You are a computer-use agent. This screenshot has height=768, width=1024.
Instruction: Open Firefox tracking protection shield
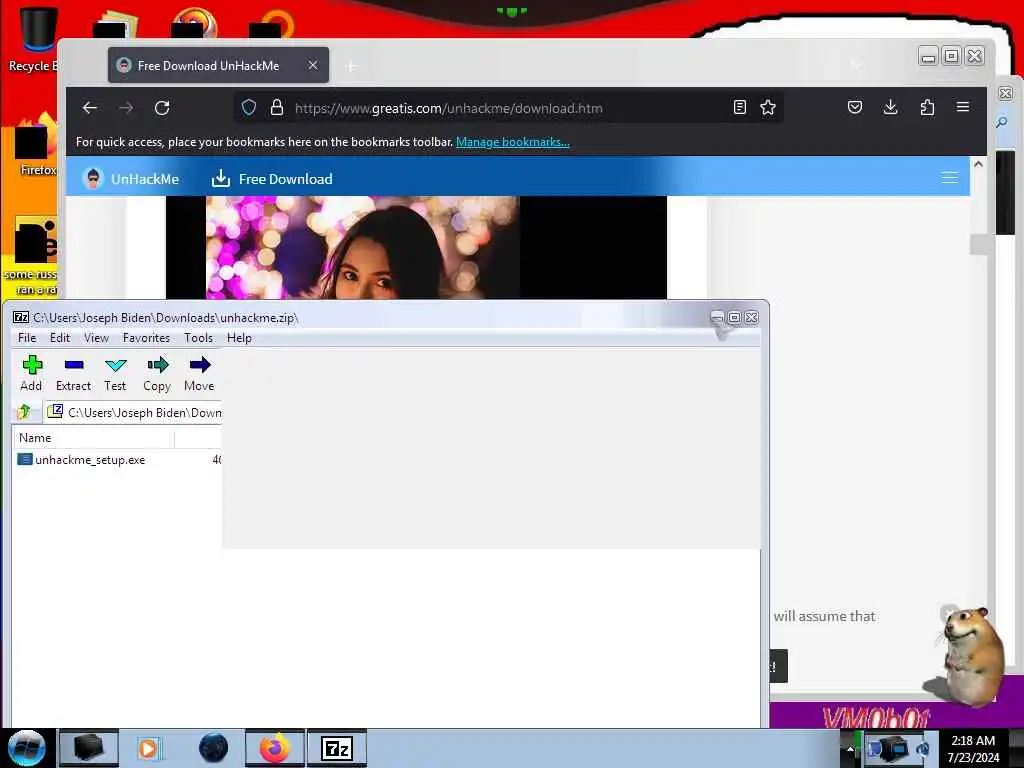pos(249,108)
